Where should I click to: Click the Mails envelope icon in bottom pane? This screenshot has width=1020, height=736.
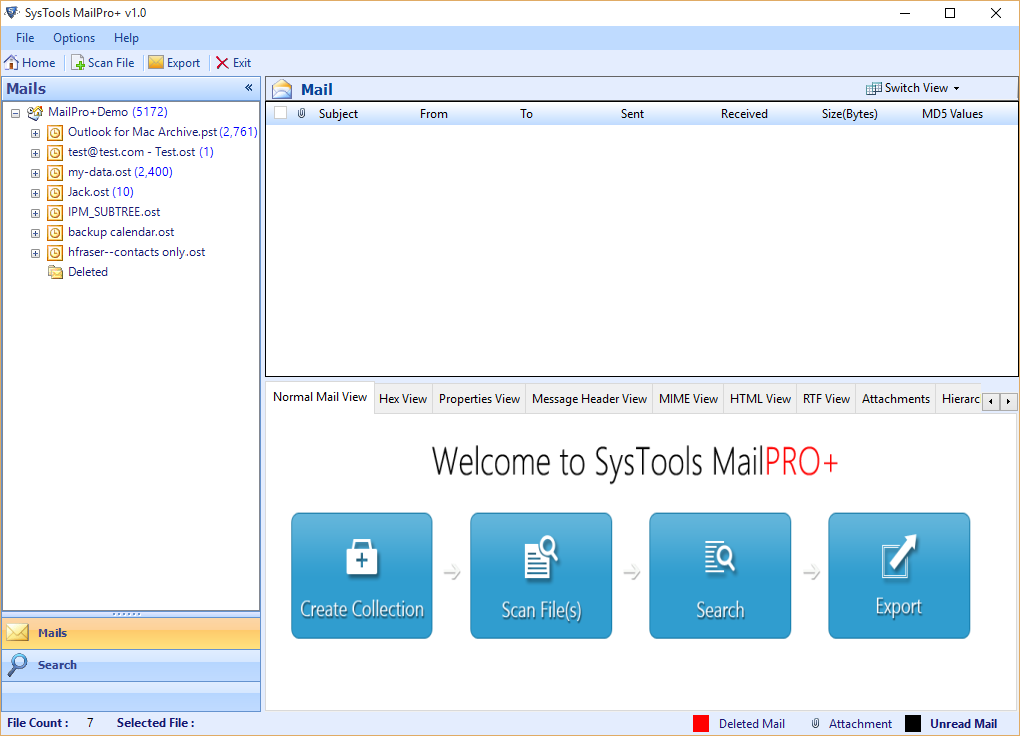18,633
